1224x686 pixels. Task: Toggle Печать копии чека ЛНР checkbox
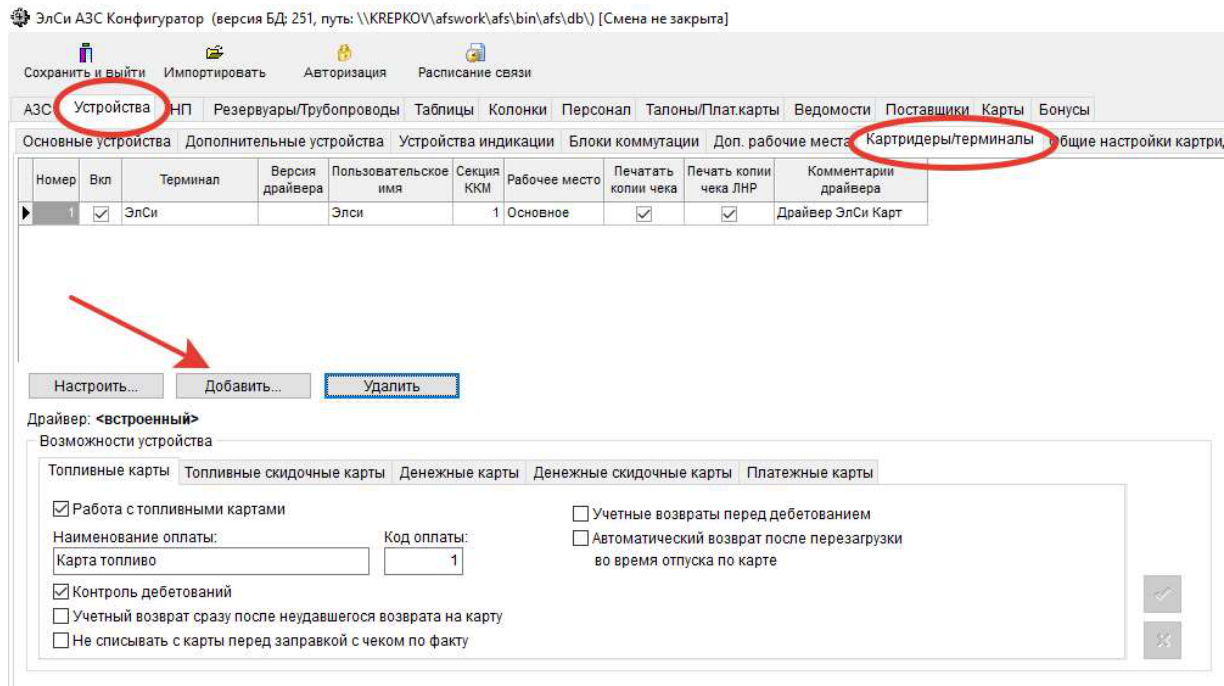coord(729,213)
